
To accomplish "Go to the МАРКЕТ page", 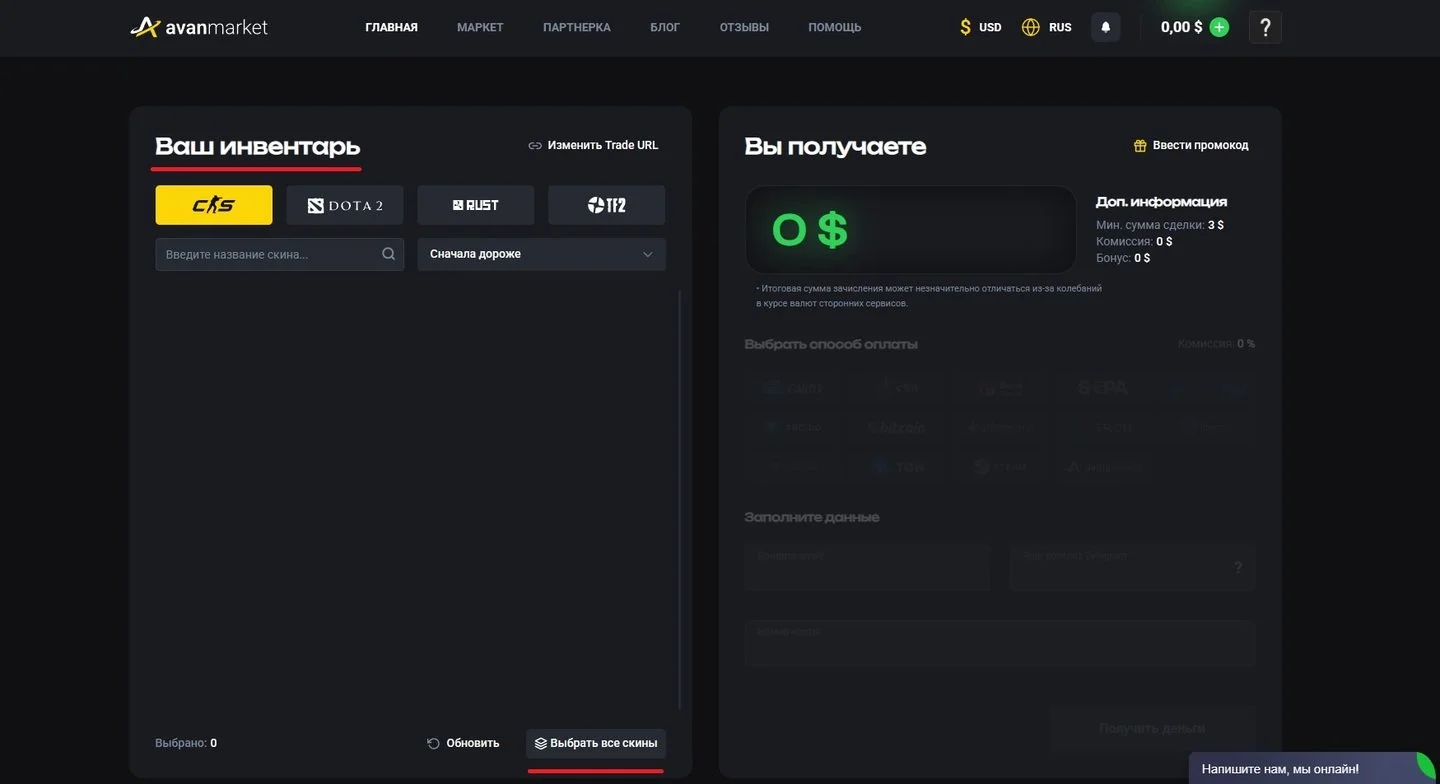I will [x=480, y=27].
